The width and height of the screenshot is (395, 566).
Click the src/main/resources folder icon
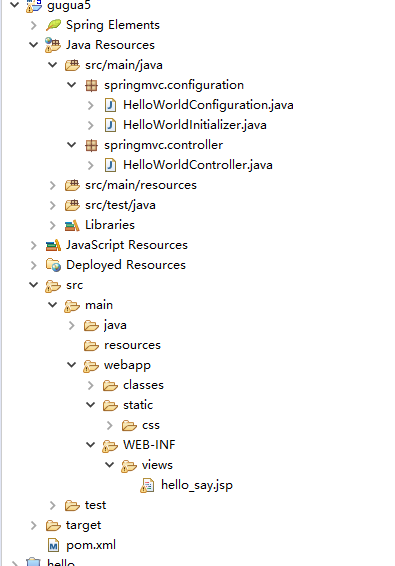(x=72, y=185)
